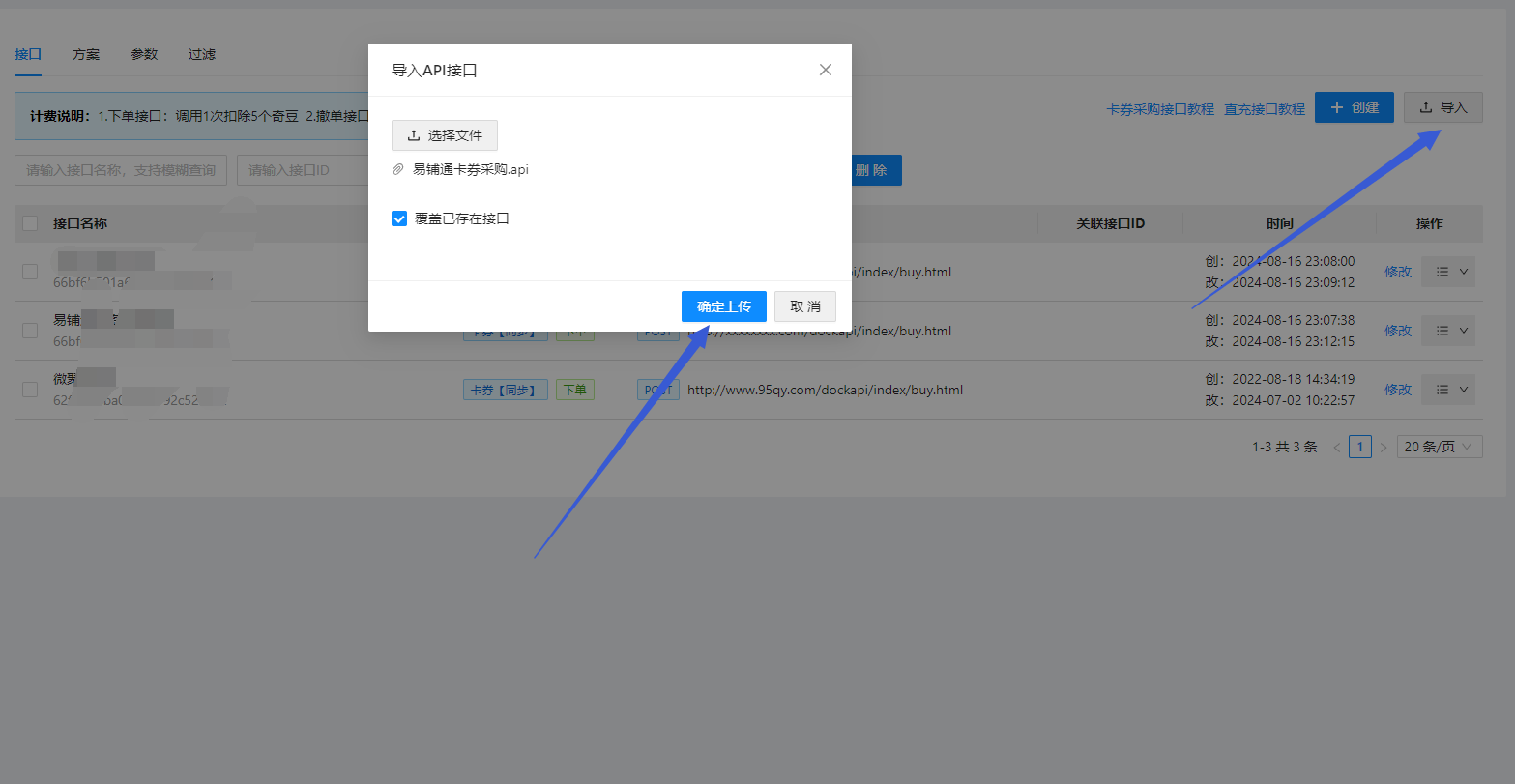Focus the 请输入接口名称 search field
1515x784 pixels.
tap(121, 170)
